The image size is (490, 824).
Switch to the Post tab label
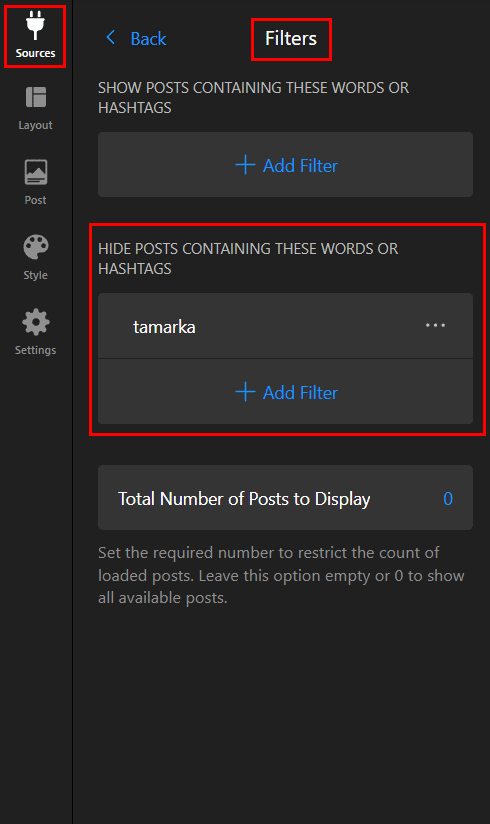pyautogui.click(x=35, y=200)
